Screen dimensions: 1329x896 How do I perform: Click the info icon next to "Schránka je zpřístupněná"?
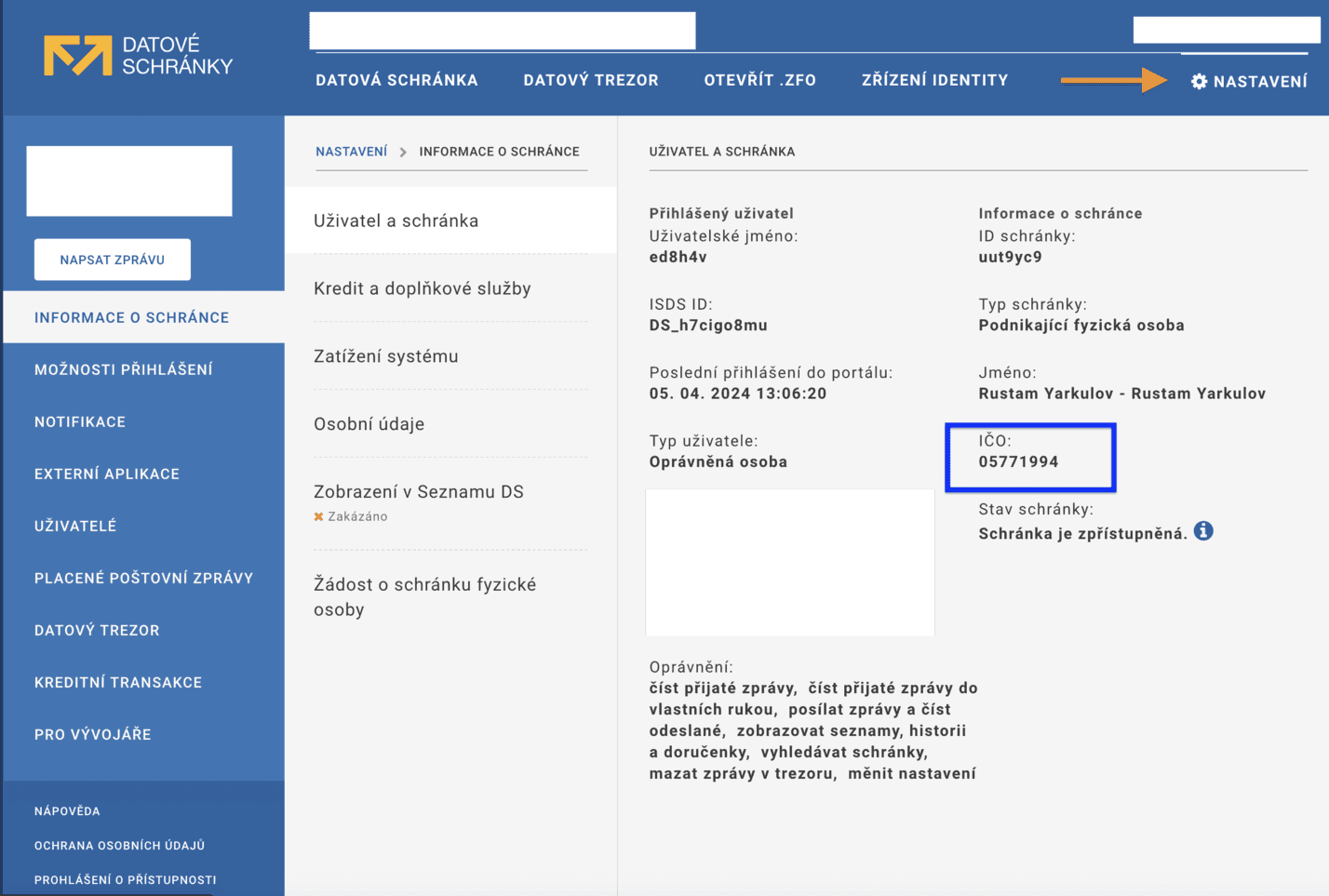[1204, 530]
